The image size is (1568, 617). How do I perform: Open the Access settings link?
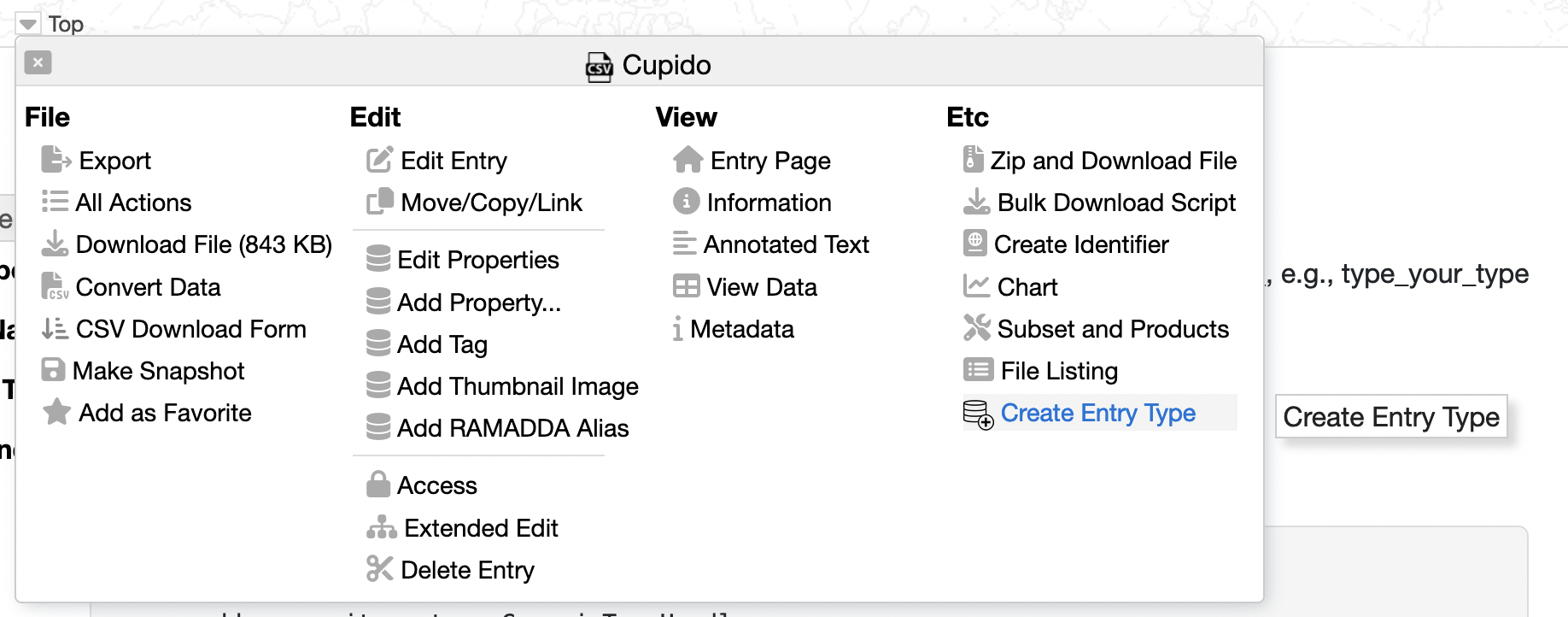tap(436, 485)
